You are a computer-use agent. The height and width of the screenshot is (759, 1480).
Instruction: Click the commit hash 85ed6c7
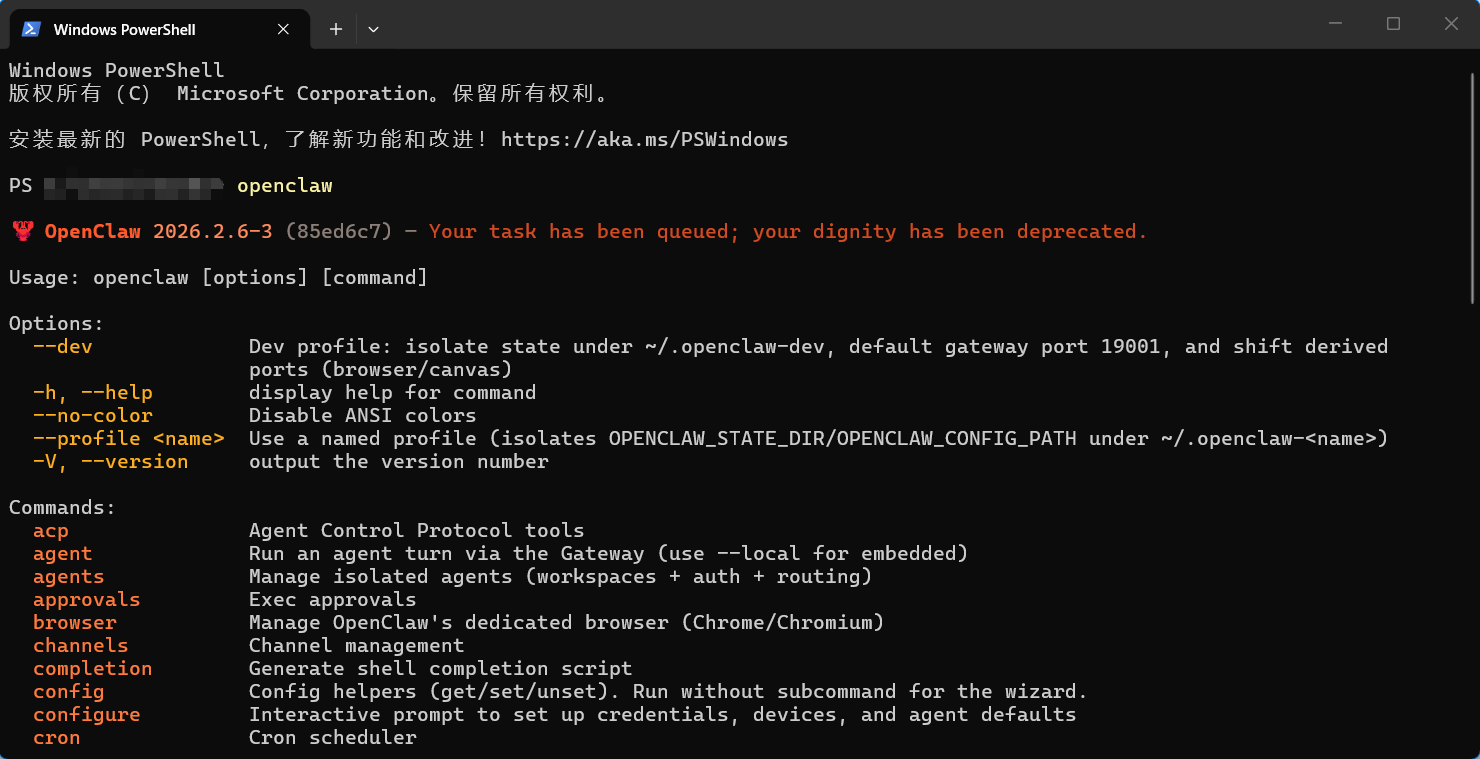click(x=339, y=231)
